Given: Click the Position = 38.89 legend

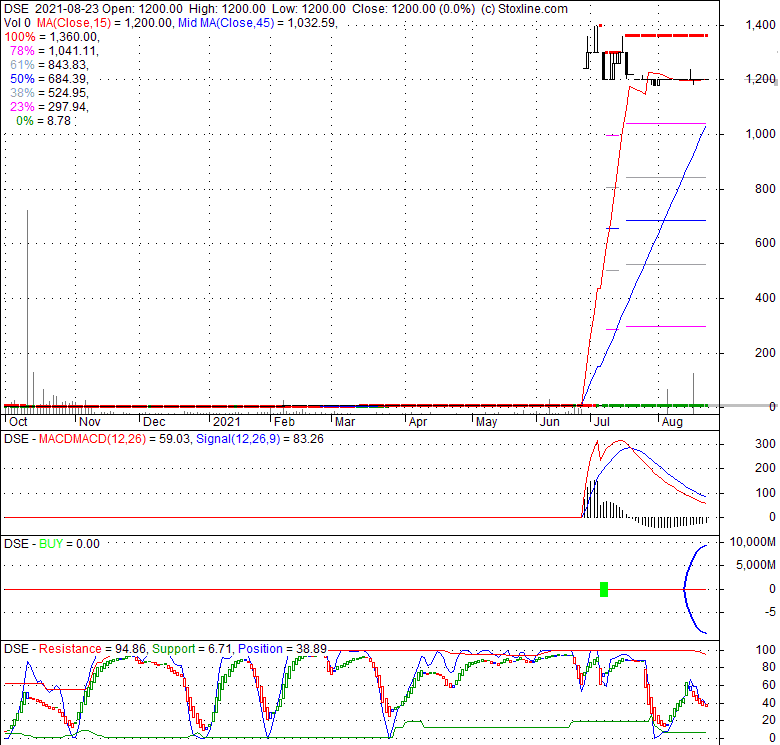Looking at the screenshot, I should point(282,649).
